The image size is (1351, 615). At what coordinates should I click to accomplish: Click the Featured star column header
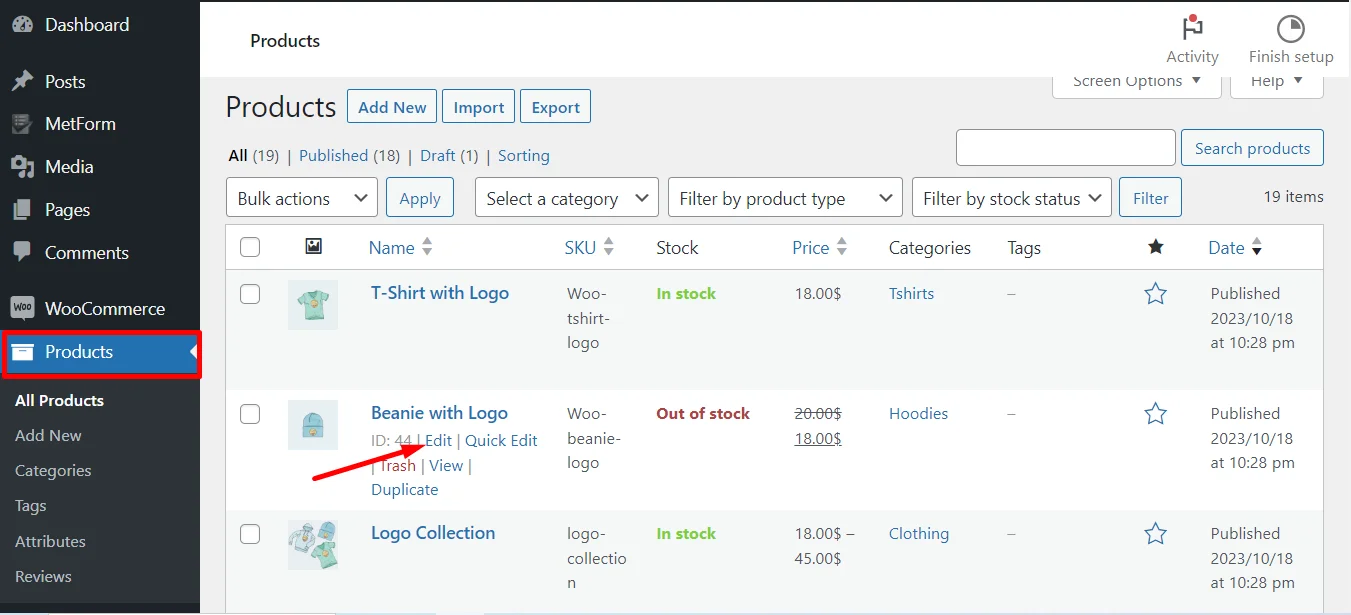click(x=1156, y=247)
